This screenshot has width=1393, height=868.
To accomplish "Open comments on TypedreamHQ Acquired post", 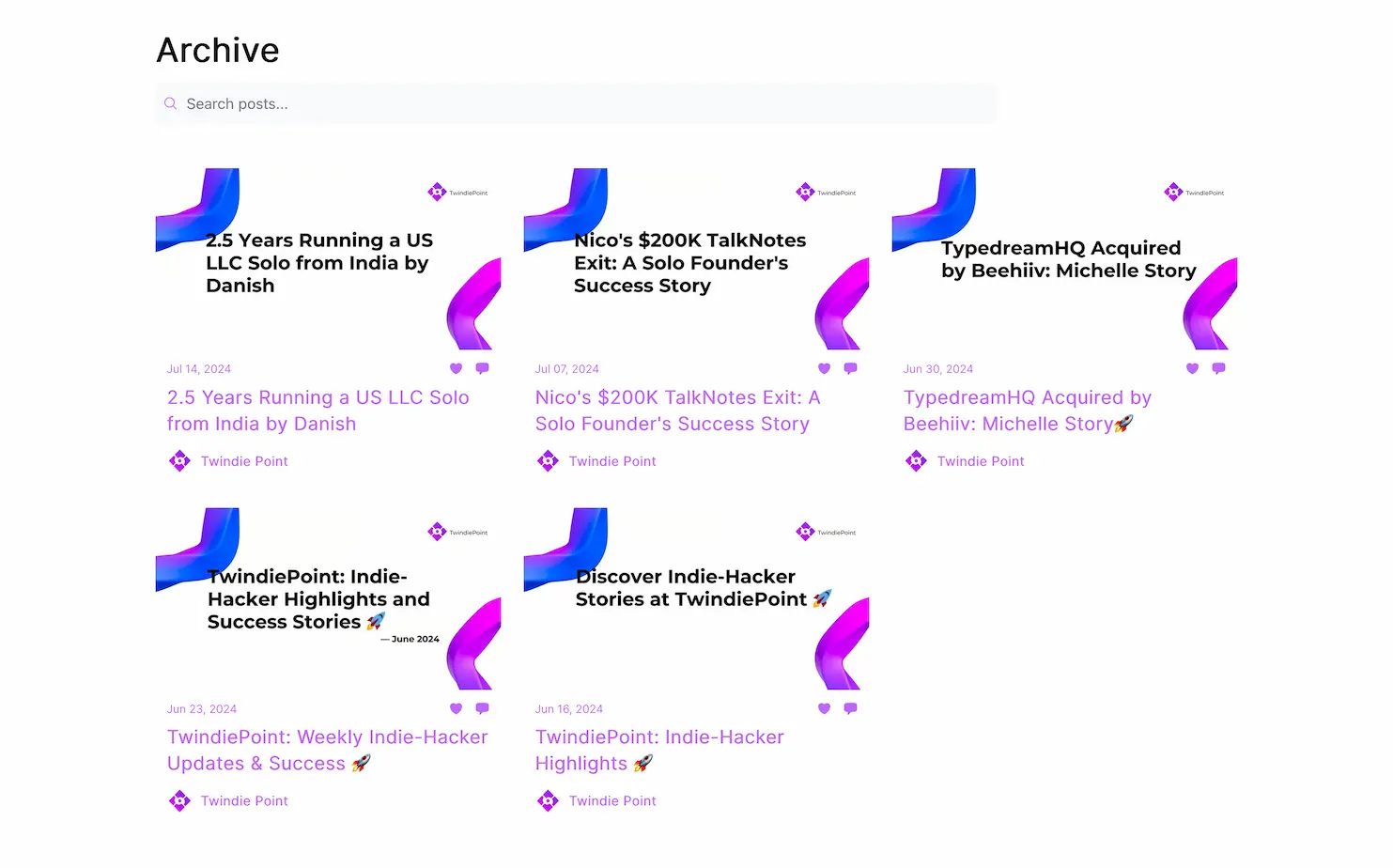I will point(1218,368).
